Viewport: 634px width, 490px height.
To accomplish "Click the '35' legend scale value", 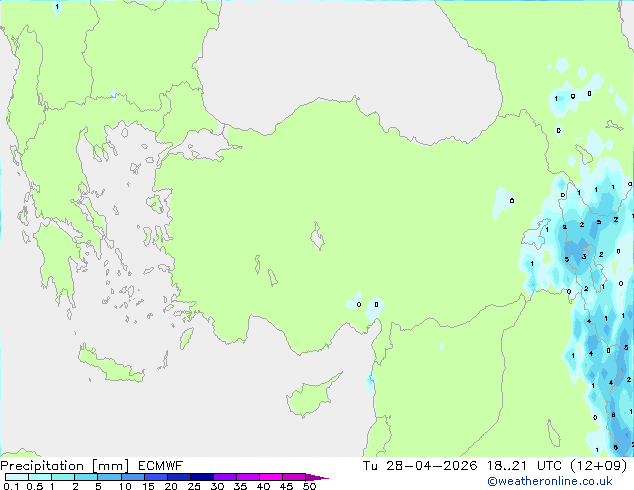I will pos(240,486).
